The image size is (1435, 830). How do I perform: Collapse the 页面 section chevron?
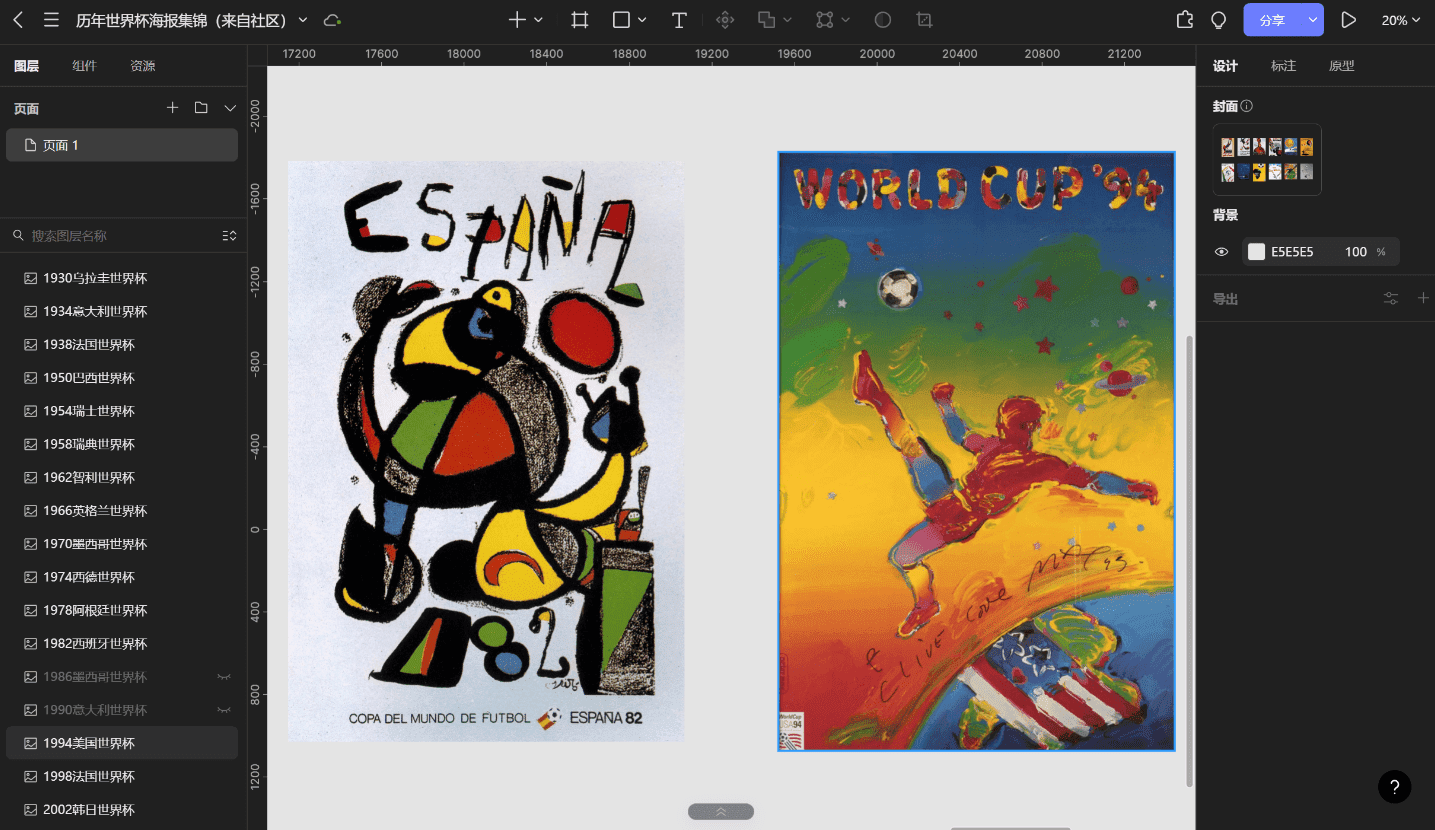[230, 108]
